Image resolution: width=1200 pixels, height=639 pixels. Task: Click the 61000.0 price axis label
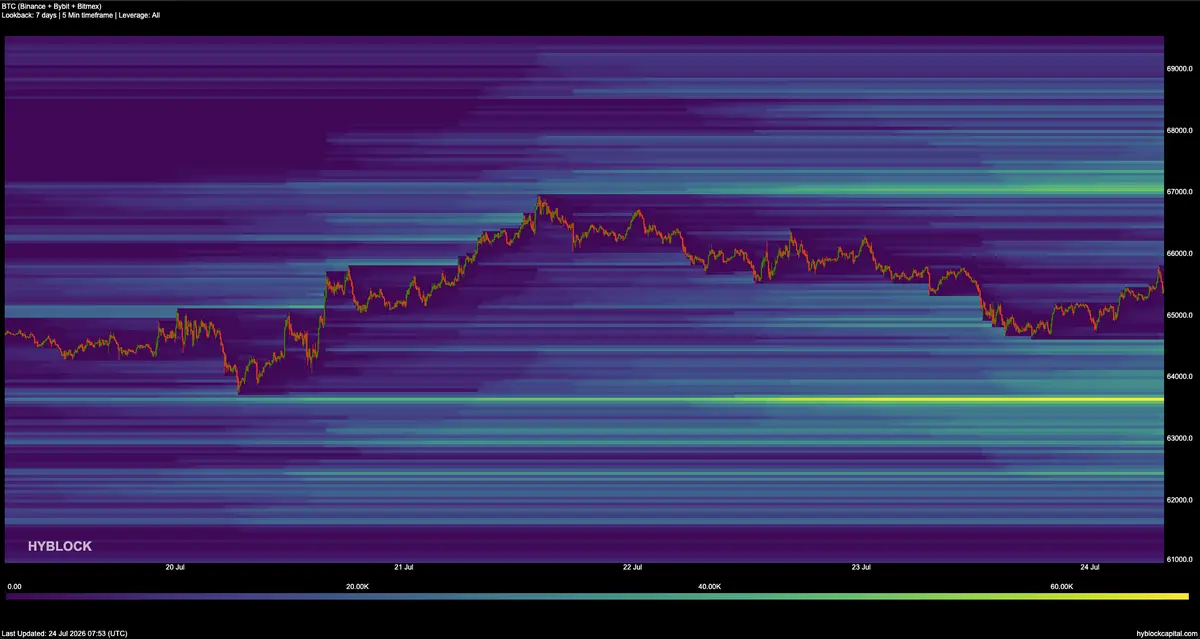point(1181,560)
